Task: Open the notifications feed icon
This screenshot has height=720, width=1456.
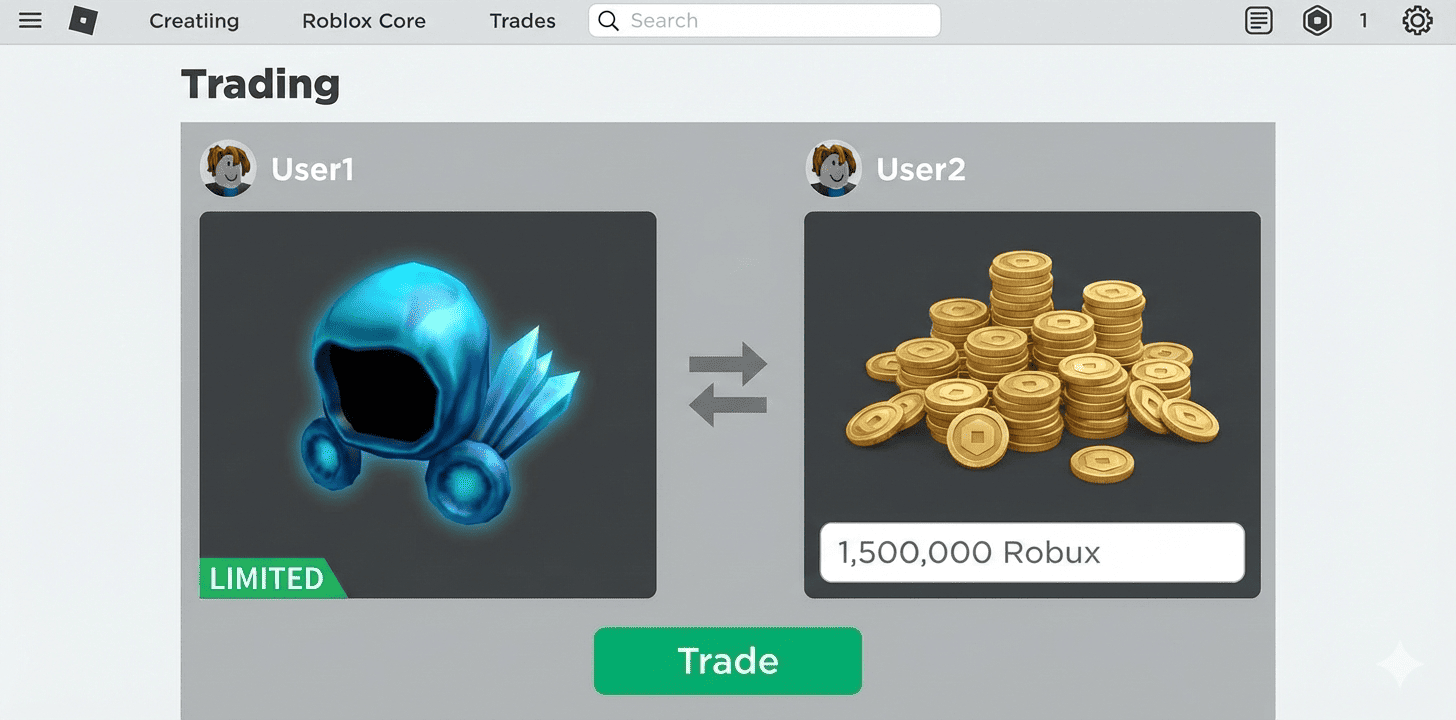Action: pyautogui.click(x=1259, y=20)
